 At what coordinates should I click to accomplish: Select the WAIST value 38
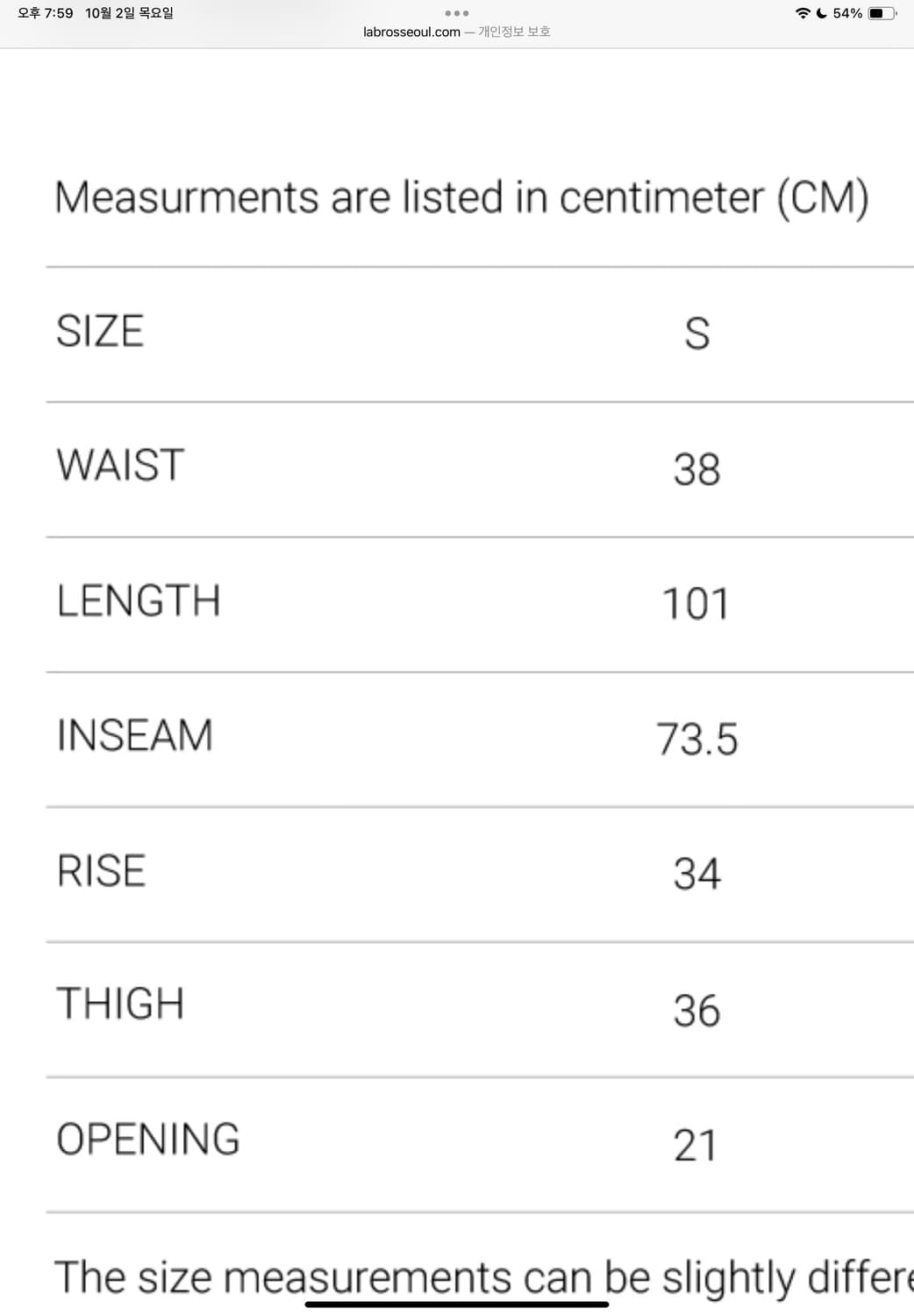tap(696, 468)
